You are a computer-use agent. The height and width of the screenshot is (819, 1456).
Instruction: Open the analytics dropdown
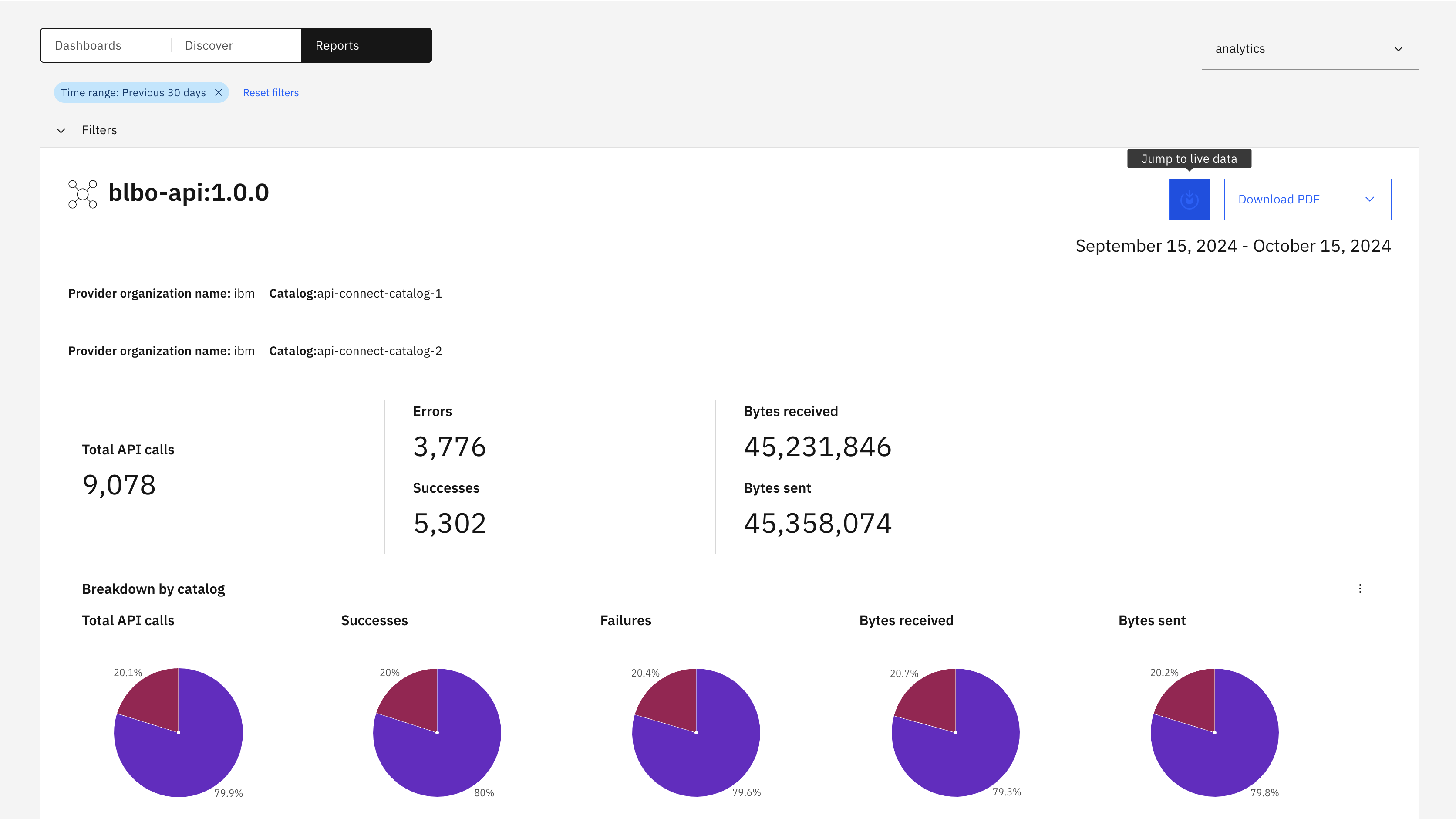coord(1310,49)
